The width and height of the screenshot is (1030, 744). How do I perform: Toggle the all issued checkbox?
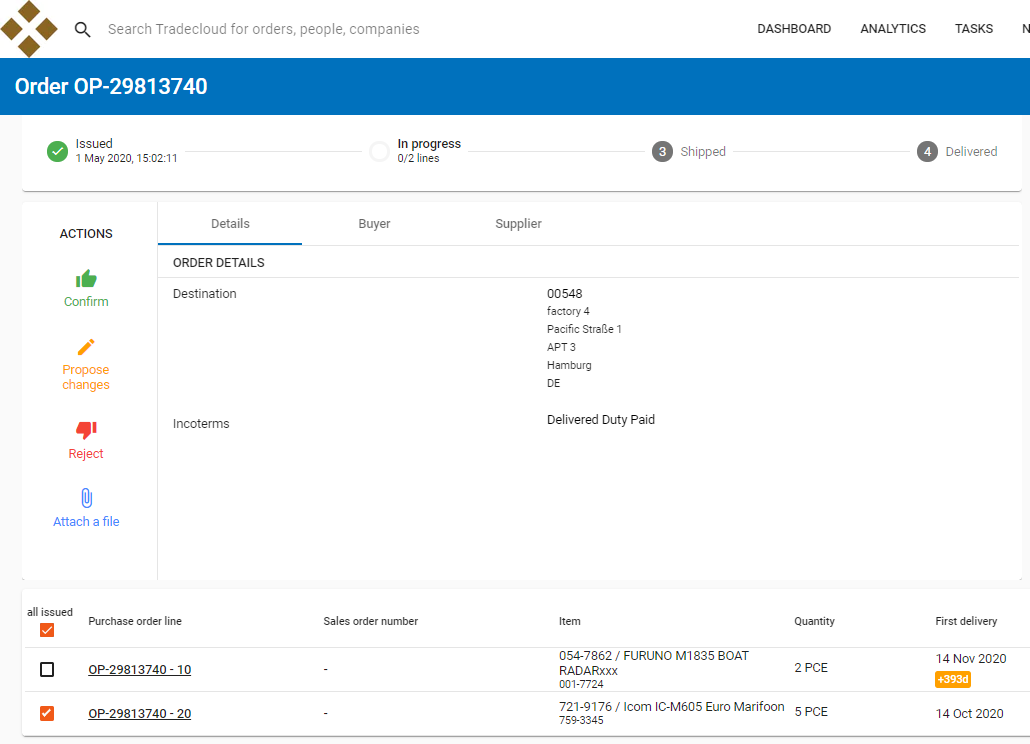[x=46, y=630]
